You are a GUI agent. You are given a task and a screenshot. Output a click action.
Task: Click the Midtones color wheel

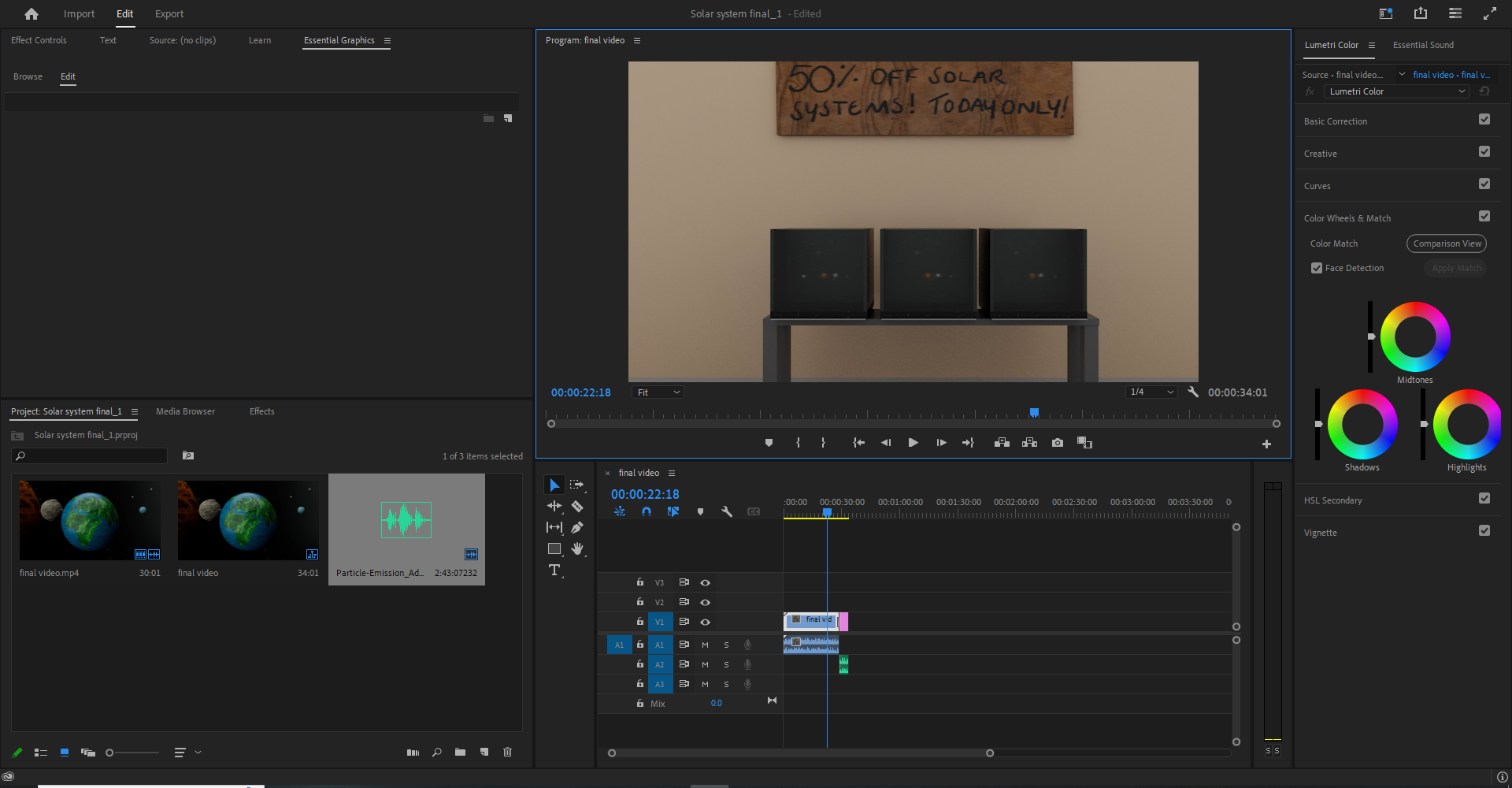tap(1415, 337)
